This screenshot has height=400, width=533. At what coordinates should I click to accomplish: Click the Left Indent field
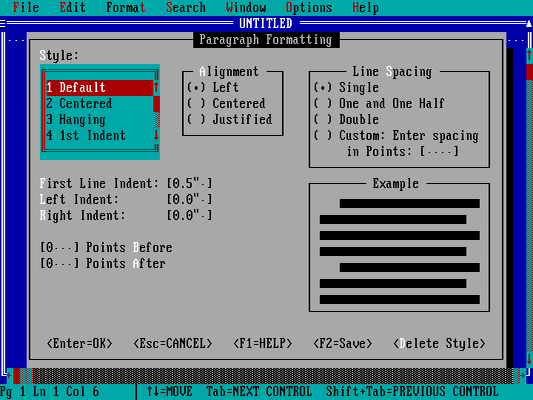[189, 199]
